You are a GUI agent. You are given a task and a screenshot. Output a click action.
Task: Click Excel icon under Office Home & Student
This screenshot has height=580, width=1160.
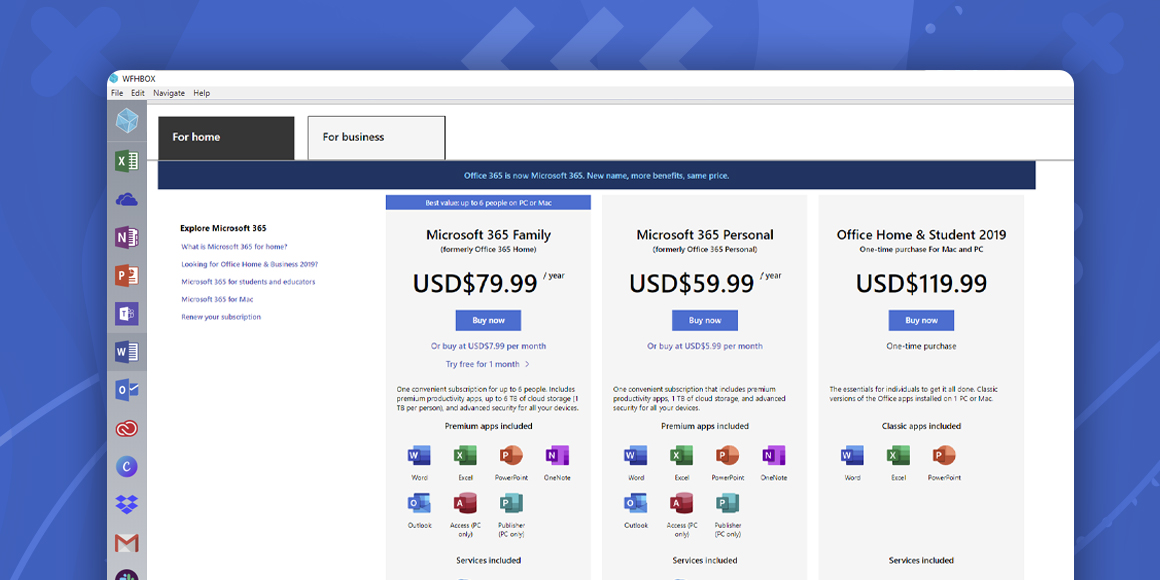point(898,455)
